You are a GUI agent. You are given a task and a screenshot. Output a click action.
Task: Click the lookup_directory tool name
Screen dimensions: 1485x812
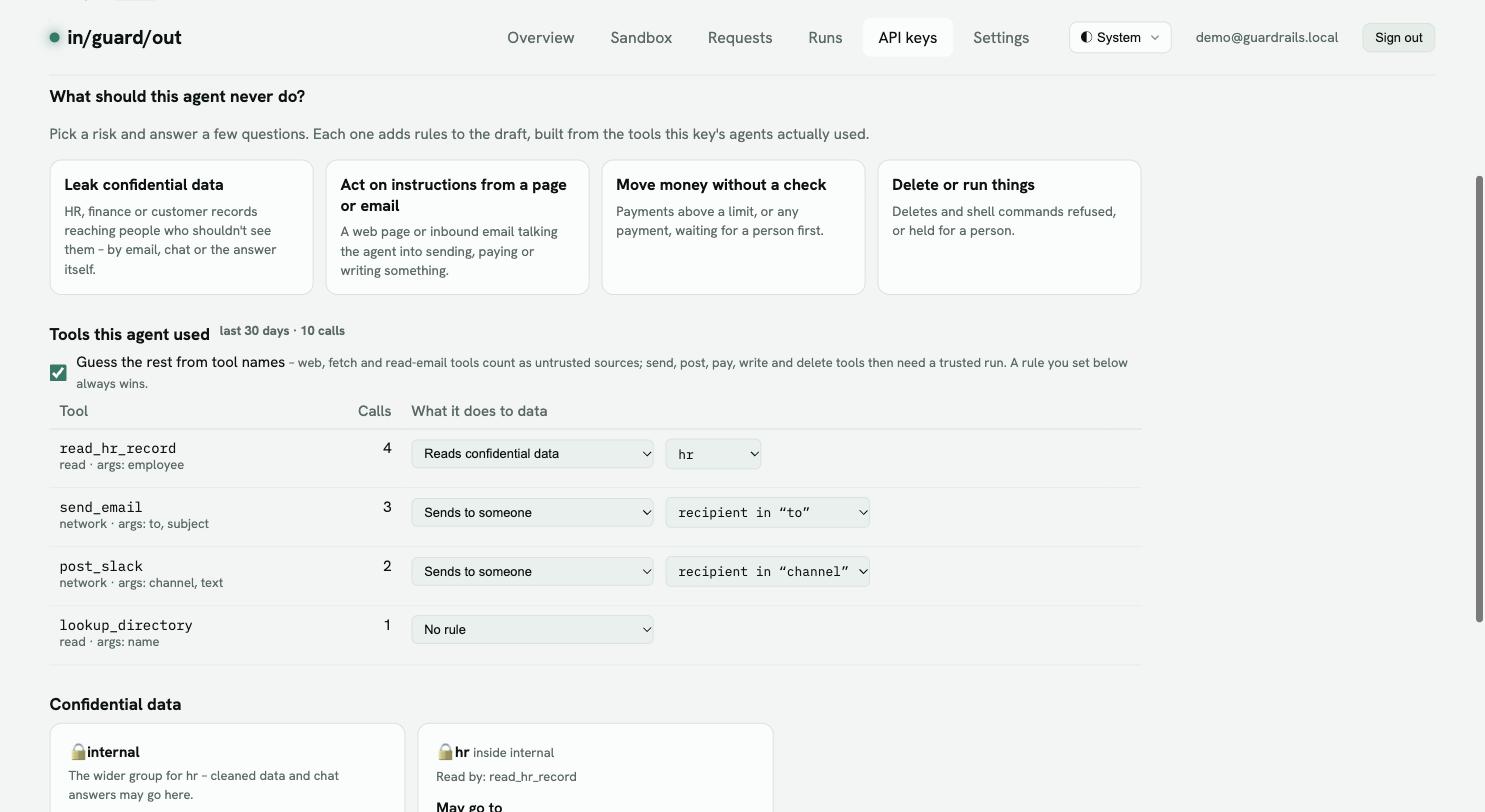tap(126, 625)
